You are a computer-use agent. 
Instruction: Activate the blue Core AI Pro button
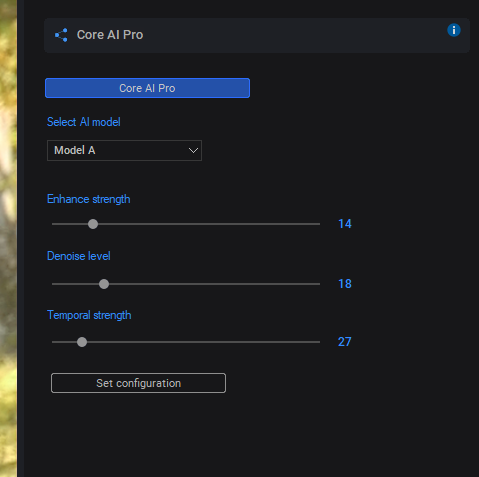pos(147,88)
